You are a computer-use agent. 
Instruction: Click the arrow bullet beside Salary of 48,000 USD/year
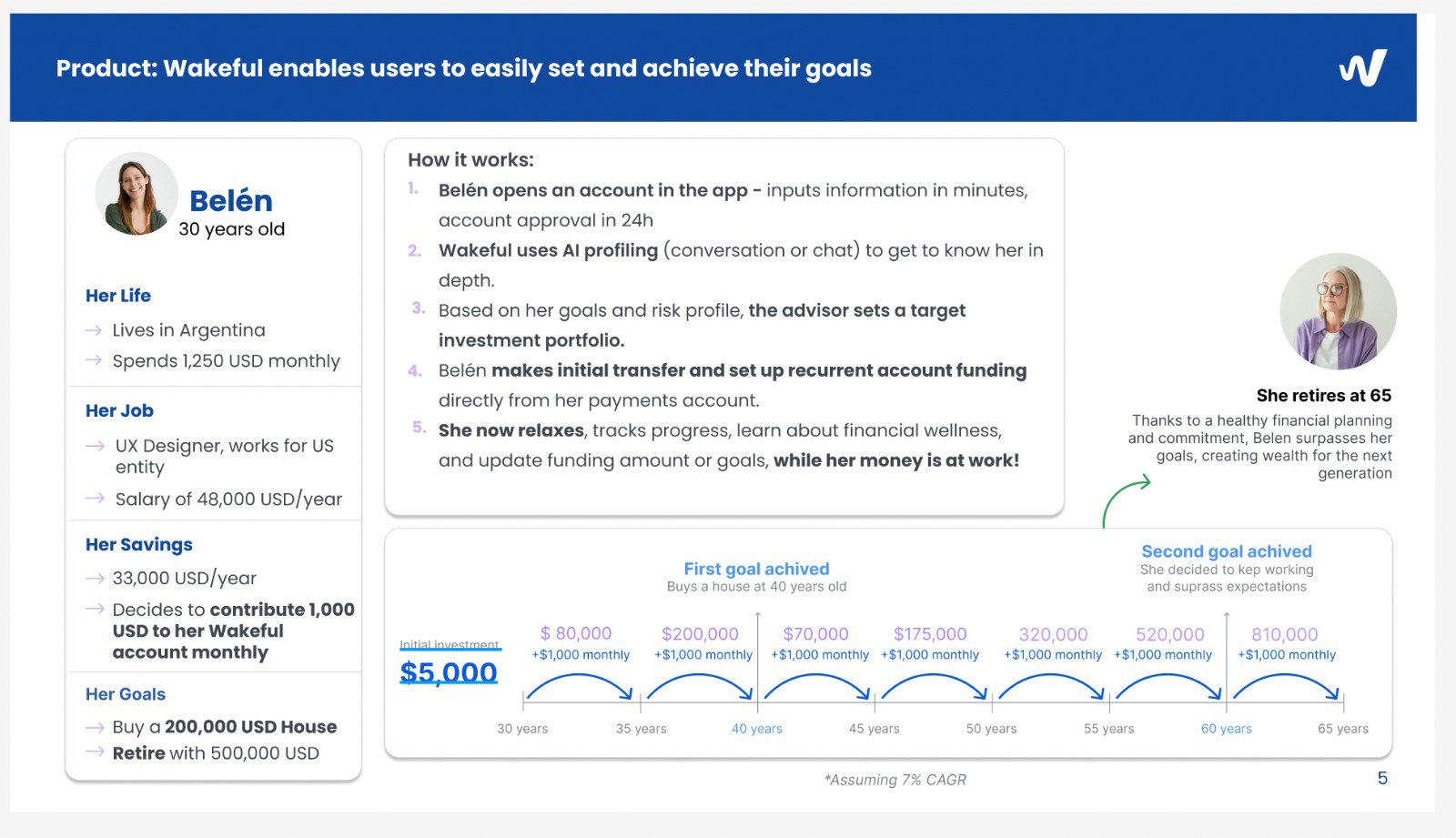click(x=95, y=499)
